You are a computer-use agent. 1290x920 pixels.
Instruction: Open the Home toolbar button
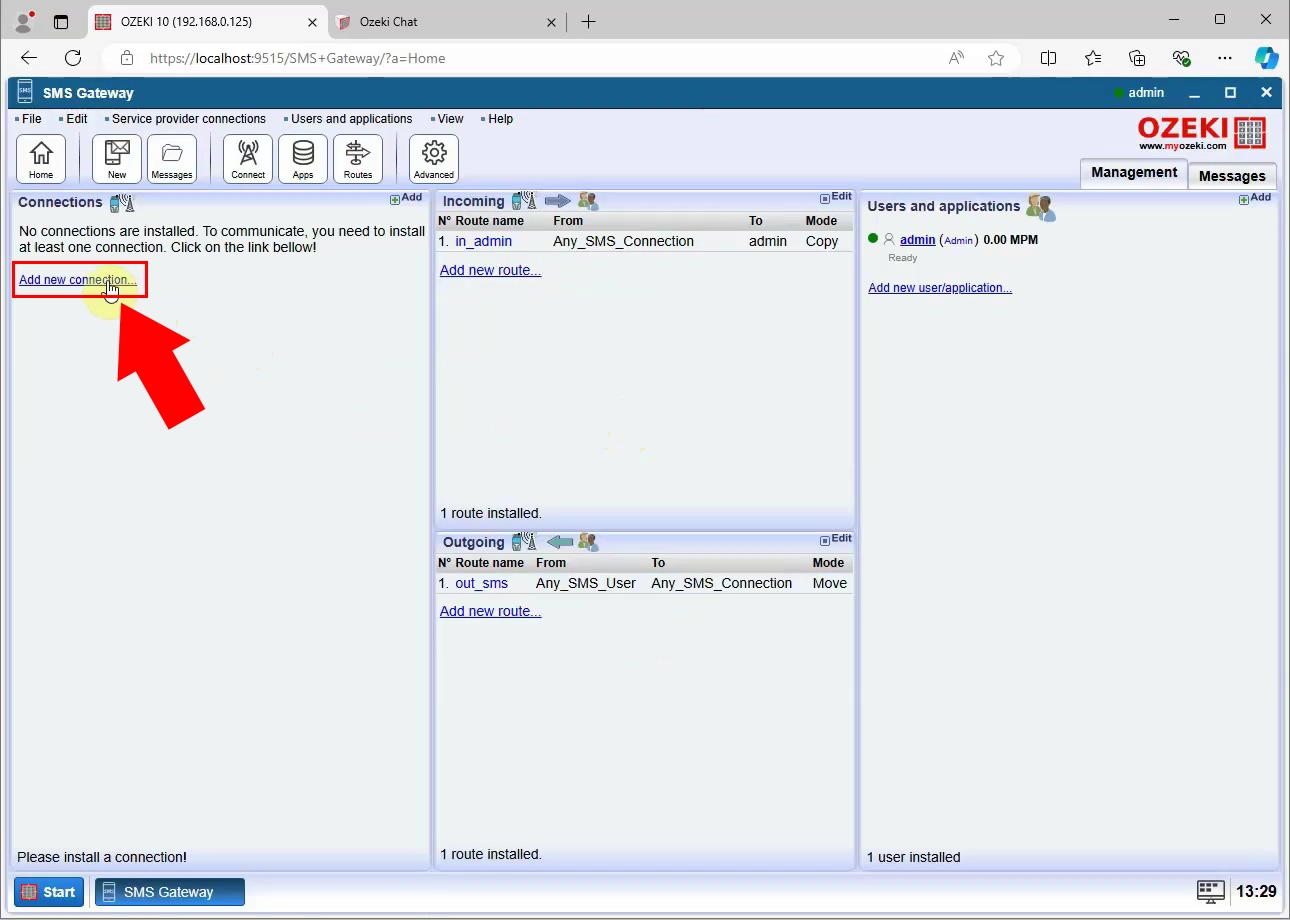click(41, 159)
